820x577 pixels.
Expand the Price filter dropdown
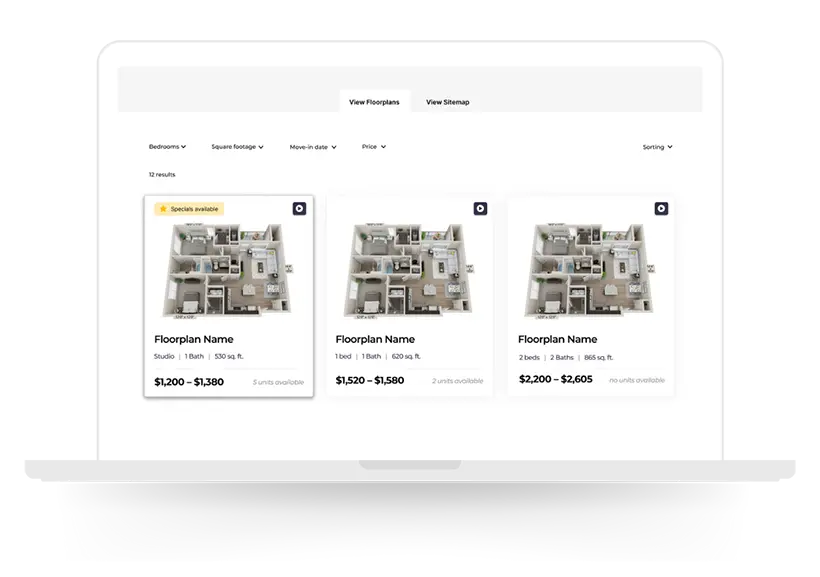[x=374, y=147]
